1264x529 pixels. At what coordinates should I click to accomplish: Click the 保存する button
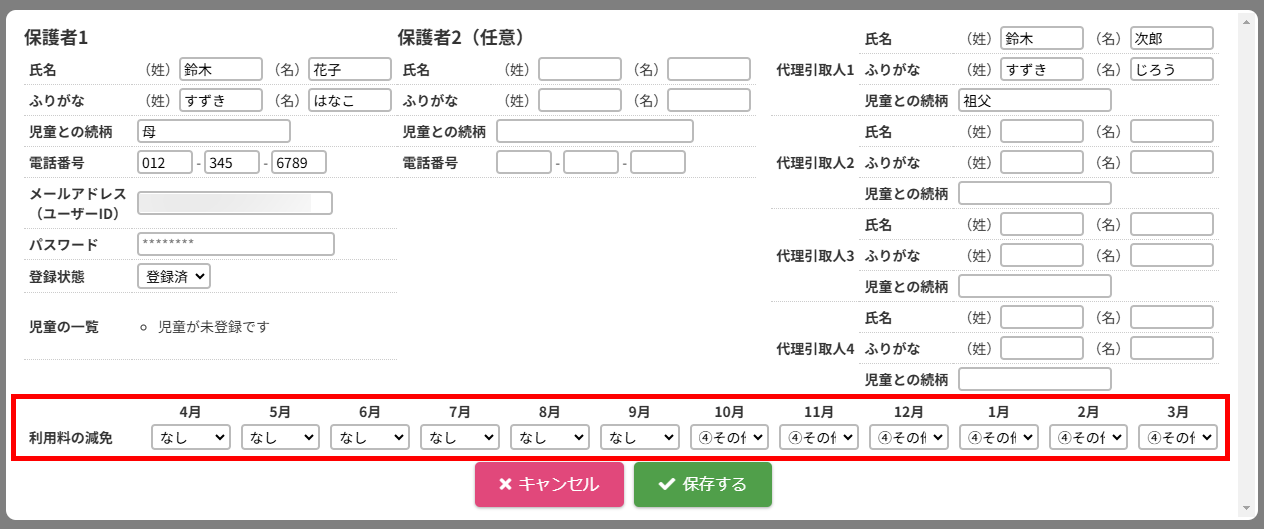[x=702, y=484]
